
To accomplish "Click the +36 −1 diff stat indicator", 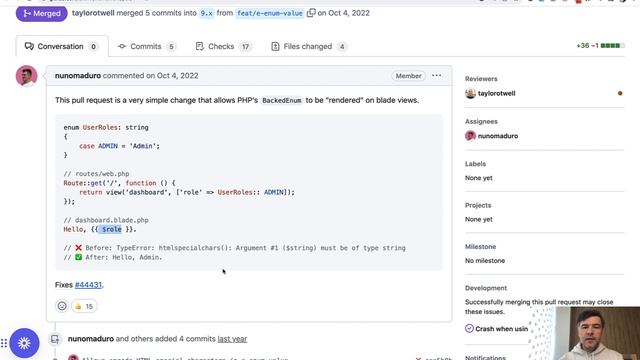I will pos(600,46).
